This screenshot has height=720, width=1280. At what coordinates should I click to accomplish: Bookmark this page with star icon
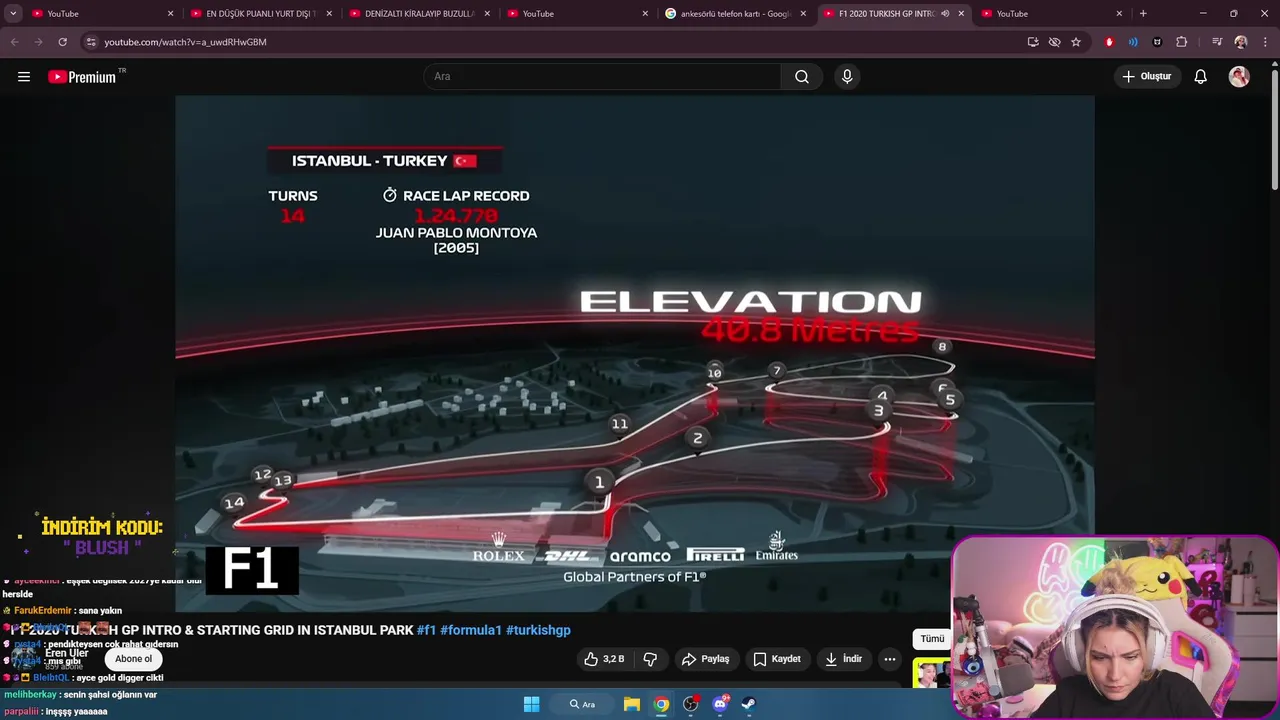[1076, 42]
